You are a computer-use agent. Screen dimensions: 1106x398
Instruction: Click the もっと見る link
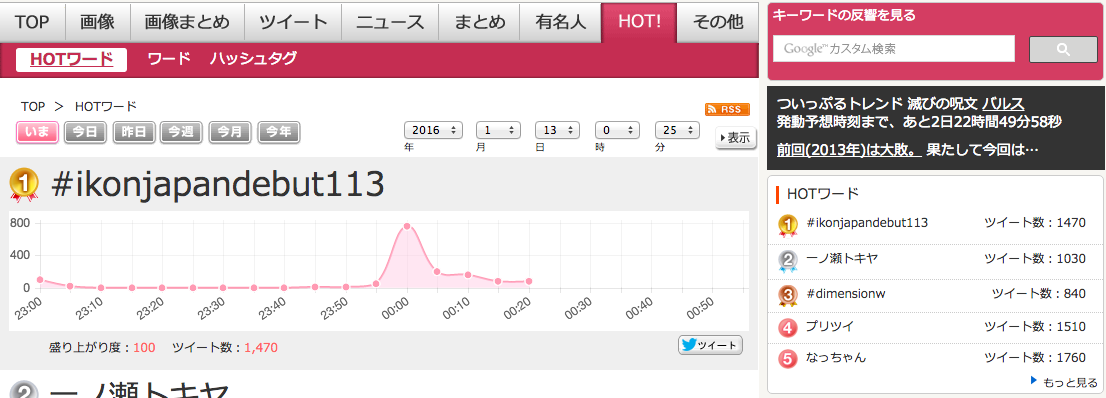point(1069,382)
